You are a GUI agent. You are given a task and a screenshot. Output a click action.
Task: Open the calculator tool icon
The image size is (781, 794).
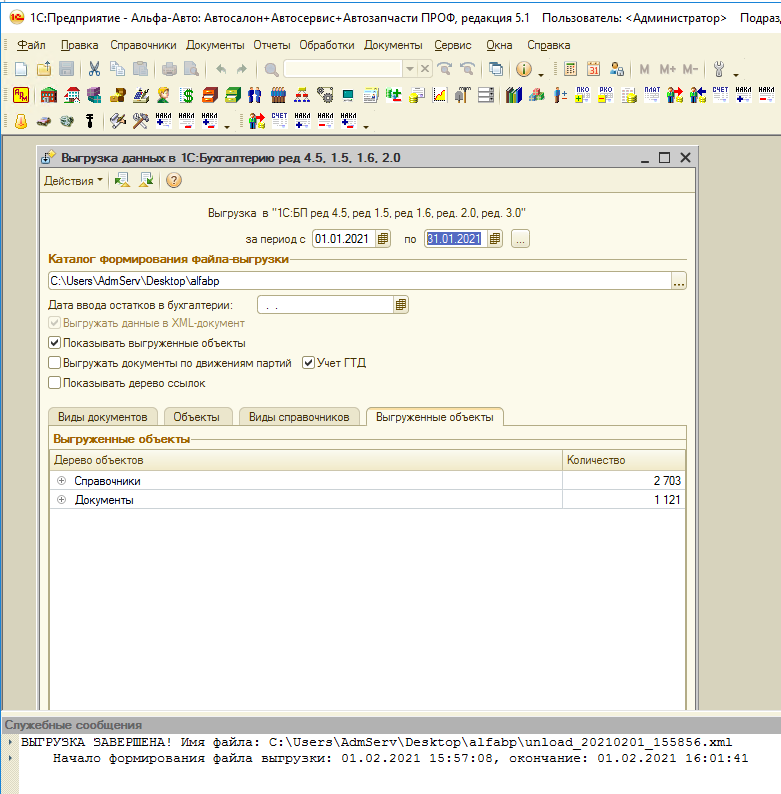[x=570, y=69]
